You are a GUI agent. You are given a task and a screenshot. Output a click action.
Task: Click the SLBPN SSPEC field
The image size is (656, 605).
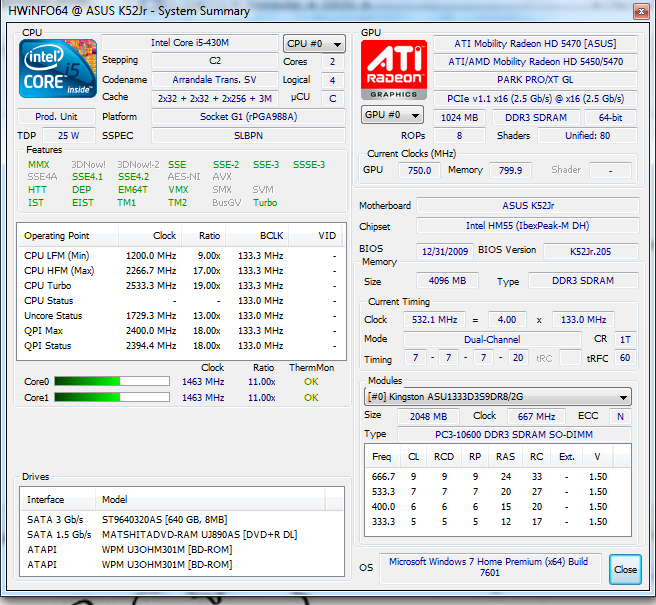249,136
